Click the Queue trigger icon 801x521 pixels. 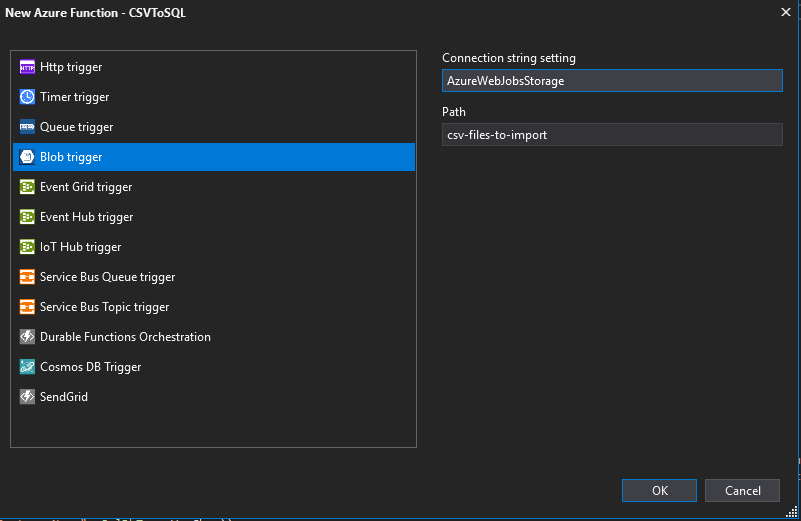28,127
